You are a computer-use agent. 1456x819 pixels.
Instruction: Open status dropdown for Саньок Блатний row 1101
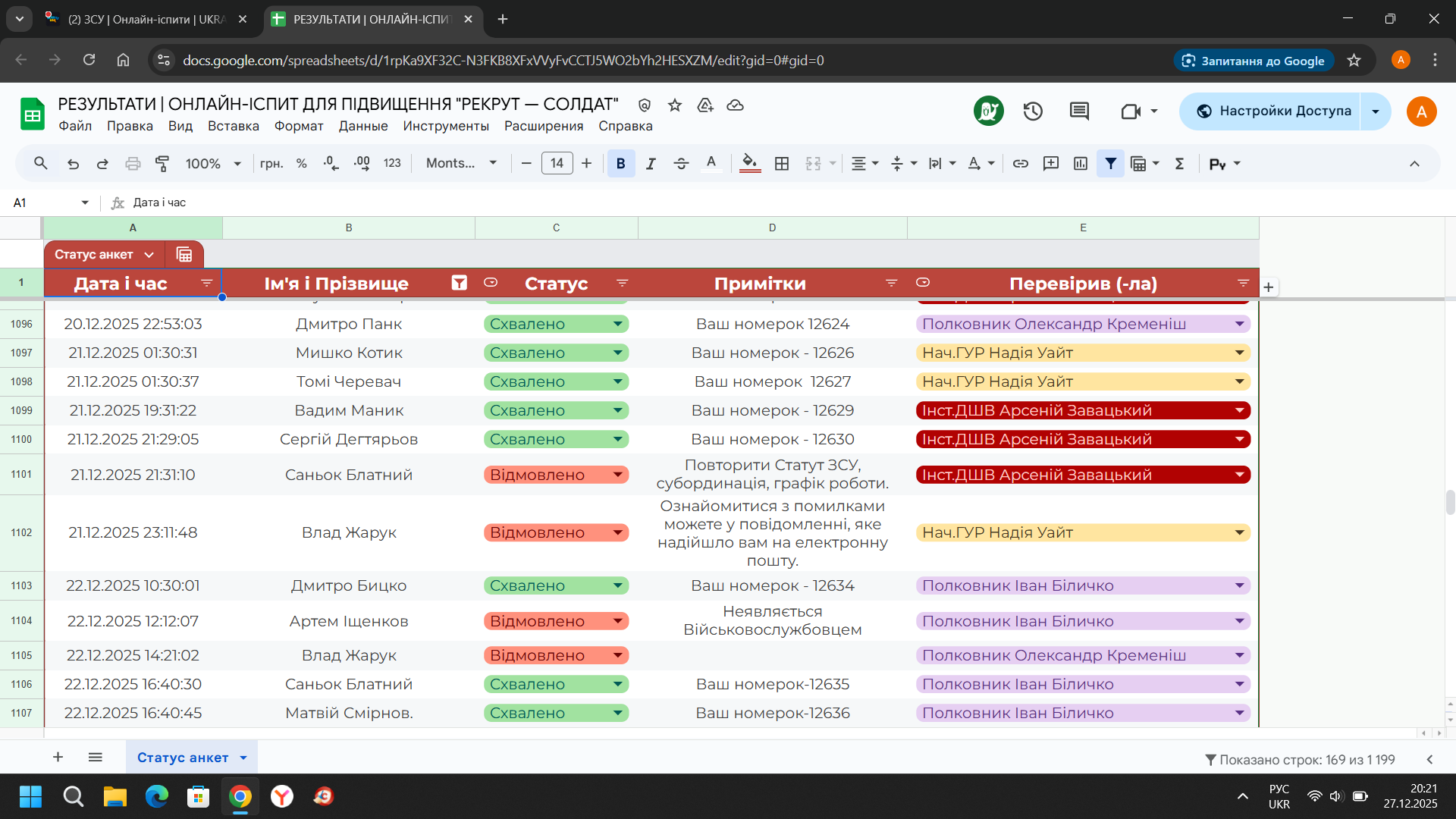pos(618,475)
